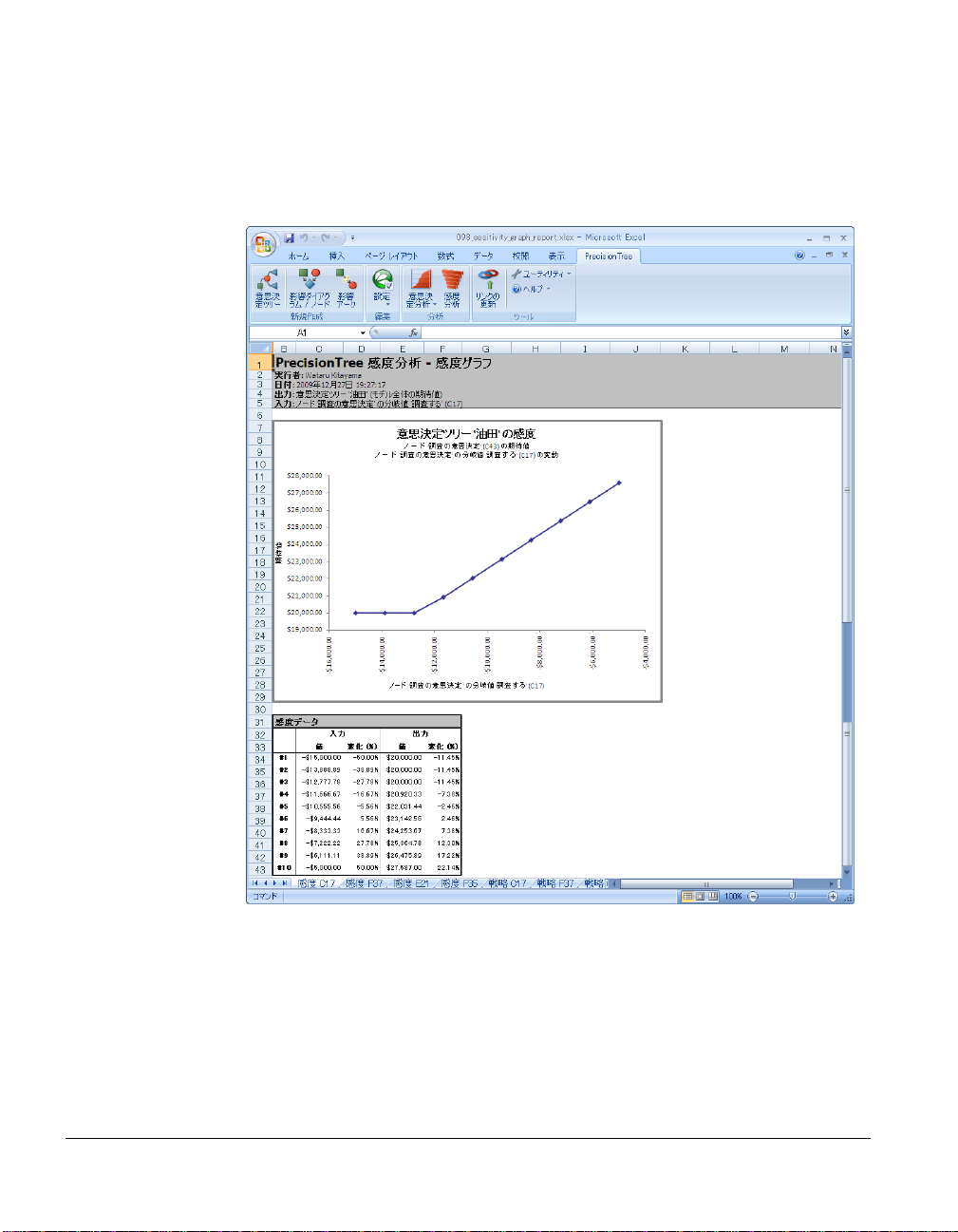Click the vertical scrollbar thumb

point(847,490)
